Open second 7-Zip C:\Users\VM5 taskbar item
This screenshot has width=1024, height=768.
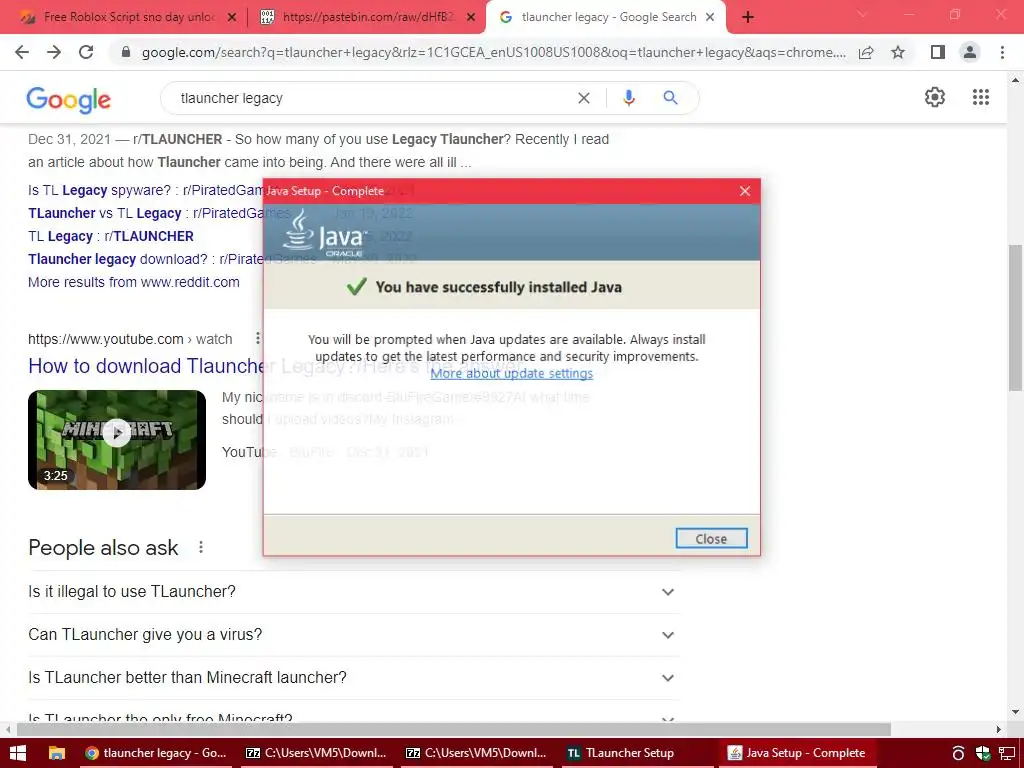click(x=475, y=753)
